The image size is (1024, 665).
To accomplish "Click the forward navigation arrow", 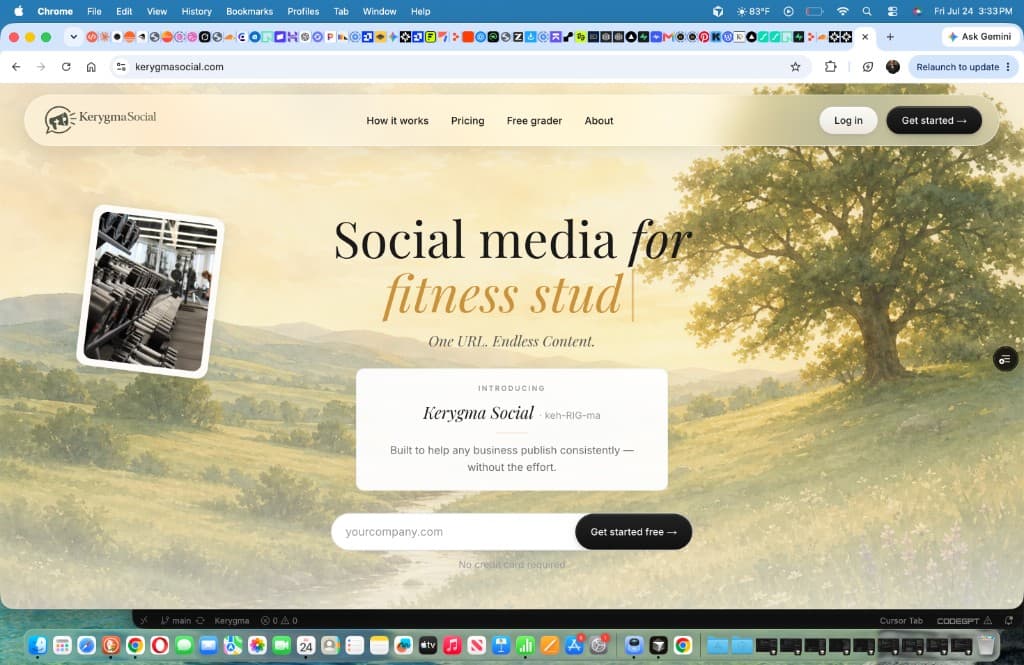I will [x=41, y=67].
